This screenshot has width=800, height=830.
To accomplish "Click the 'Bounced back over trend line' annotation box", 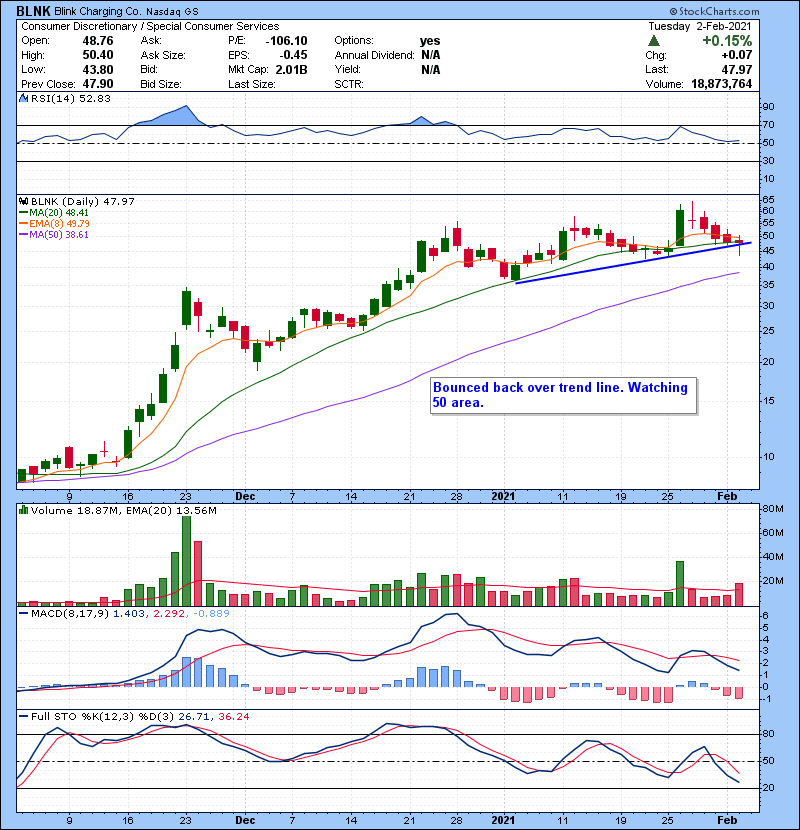I will click(563, 395).
